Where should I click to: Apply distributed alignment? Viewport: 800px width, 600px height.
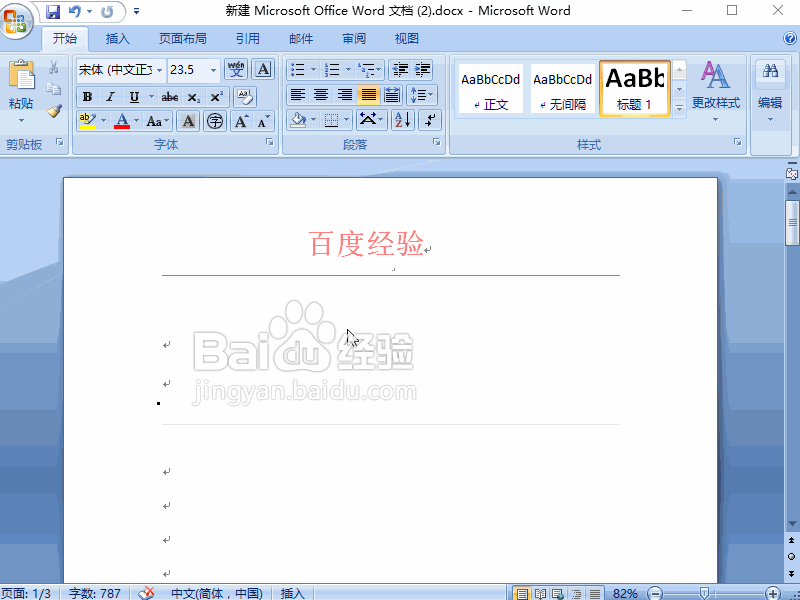(x=392, y=95)
